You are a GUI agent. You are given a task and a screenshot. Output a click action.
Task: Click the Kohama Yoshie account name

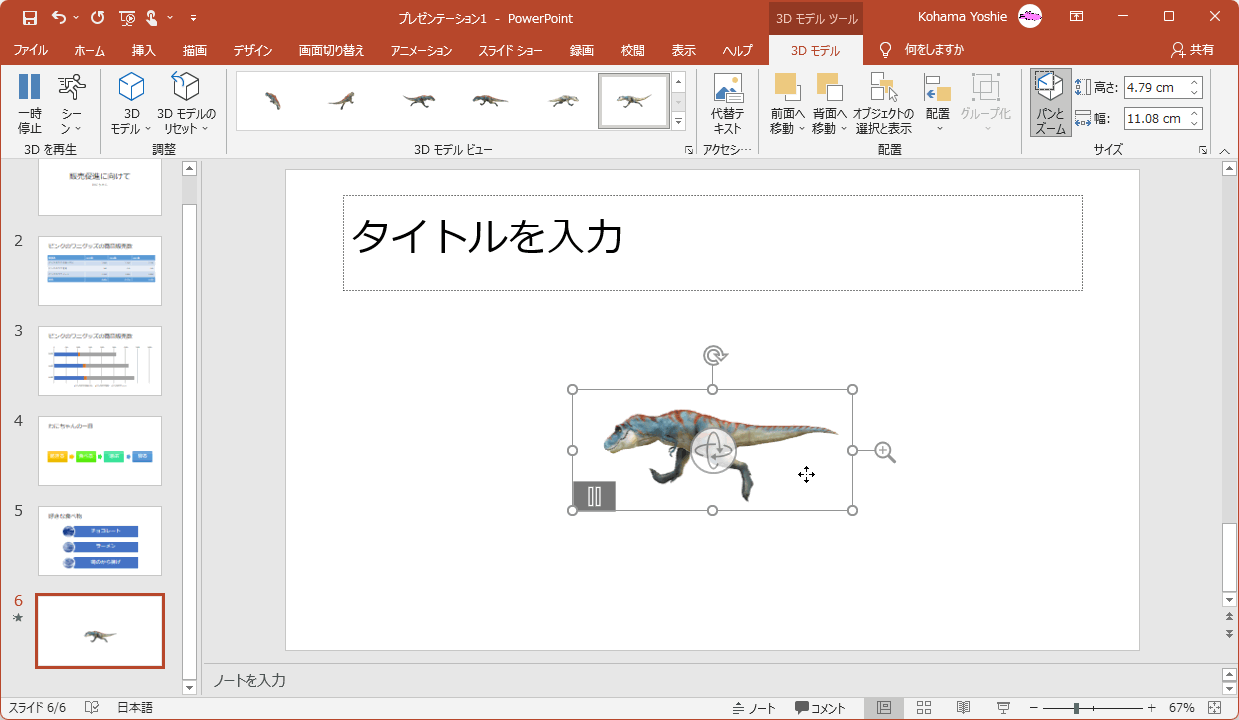962,17
